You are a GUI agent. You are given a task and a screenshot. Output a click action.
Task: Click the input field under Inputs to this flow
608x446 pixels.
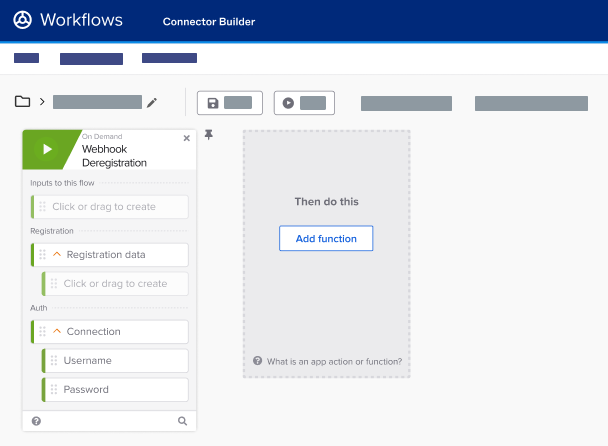pyautogui.click(x=110, y=207)
